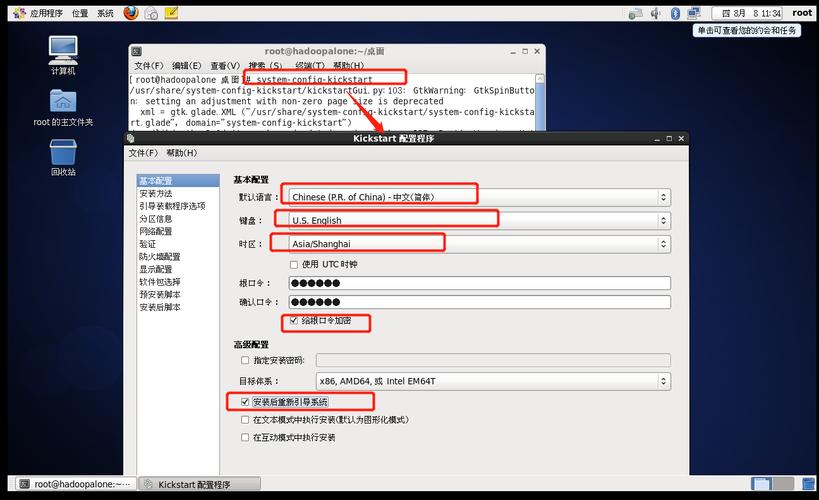
Task: Open the notes panel launcher icon
Action: pyautogui.click(x=171, y=13)
